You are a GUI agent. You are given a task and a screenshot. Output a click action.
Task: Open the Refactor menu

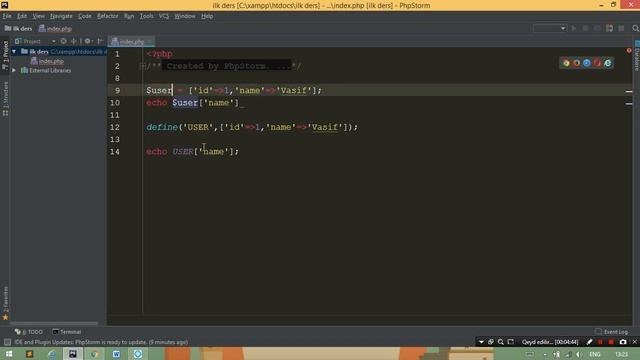click(x=107, y=16)
